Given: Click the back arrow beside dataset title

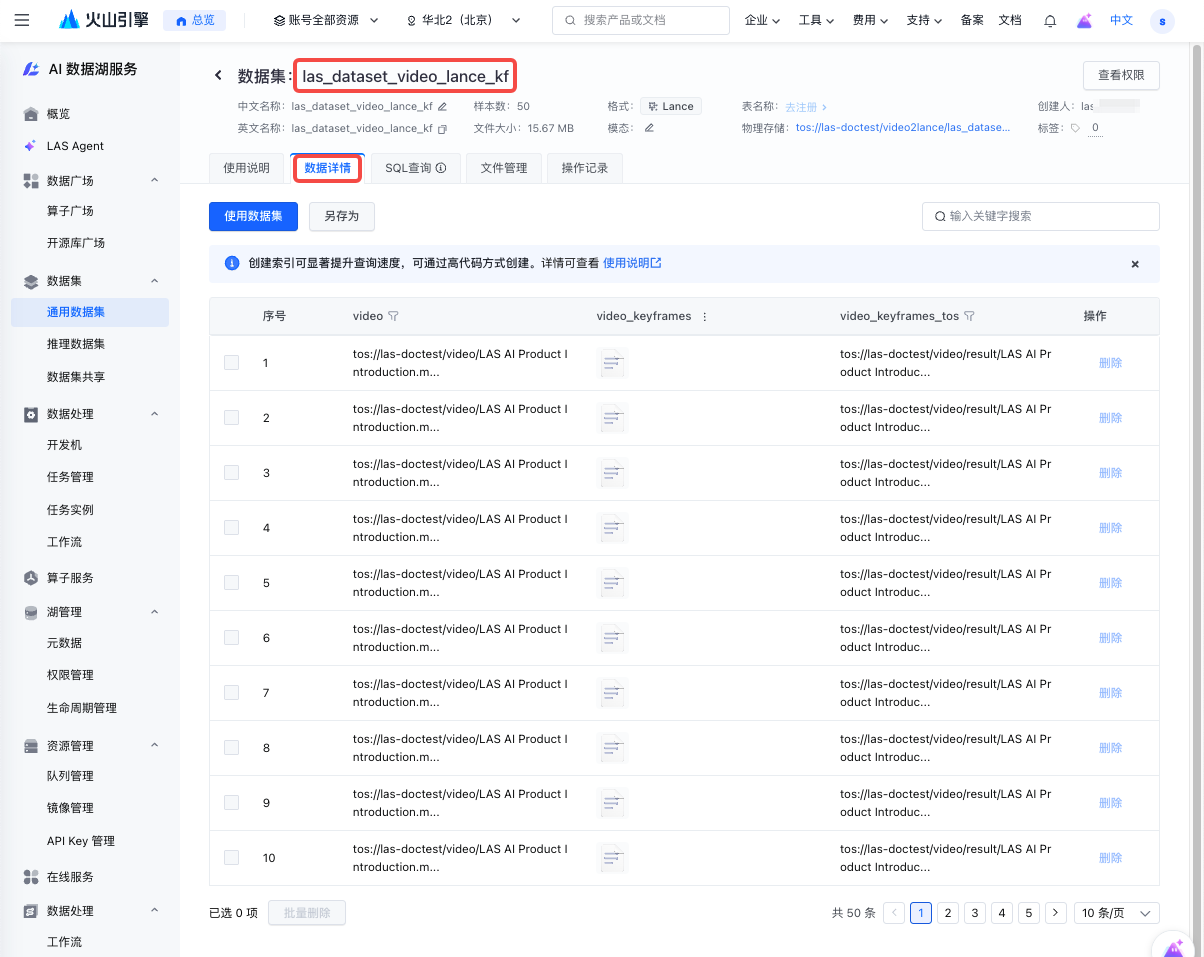Looking at the screenshot, I should tap(218, 76).
